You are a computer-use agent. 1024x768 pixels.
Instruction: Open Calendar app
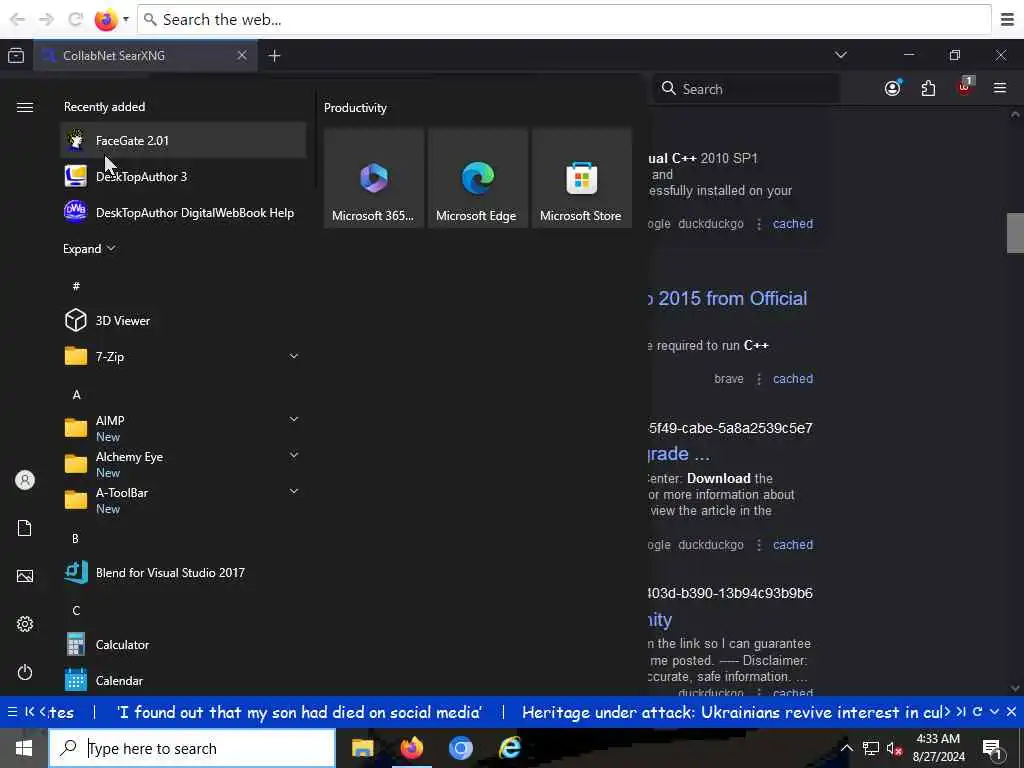click(x=183, y=680)
